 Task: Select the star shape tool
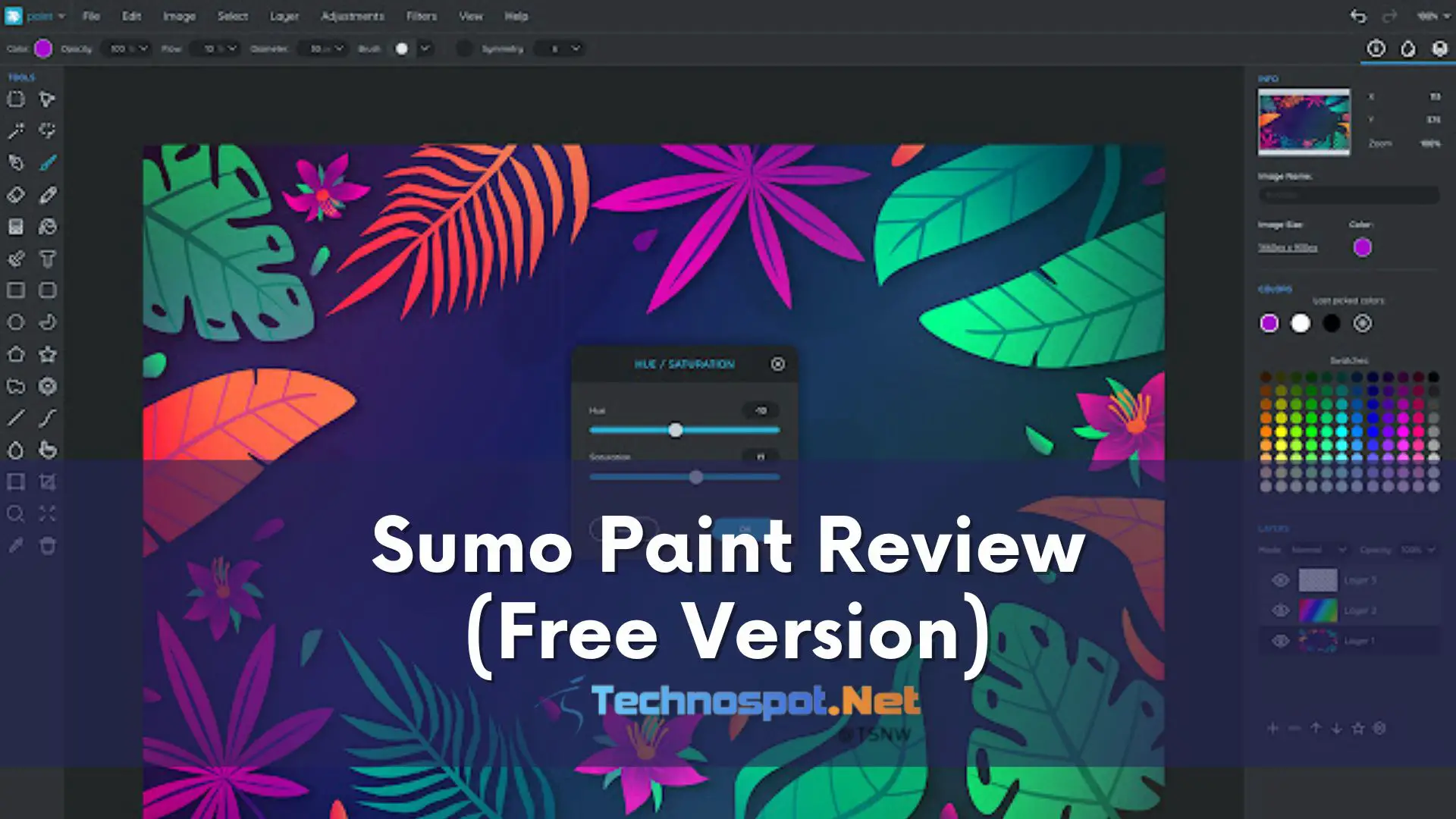click(48, 354)
